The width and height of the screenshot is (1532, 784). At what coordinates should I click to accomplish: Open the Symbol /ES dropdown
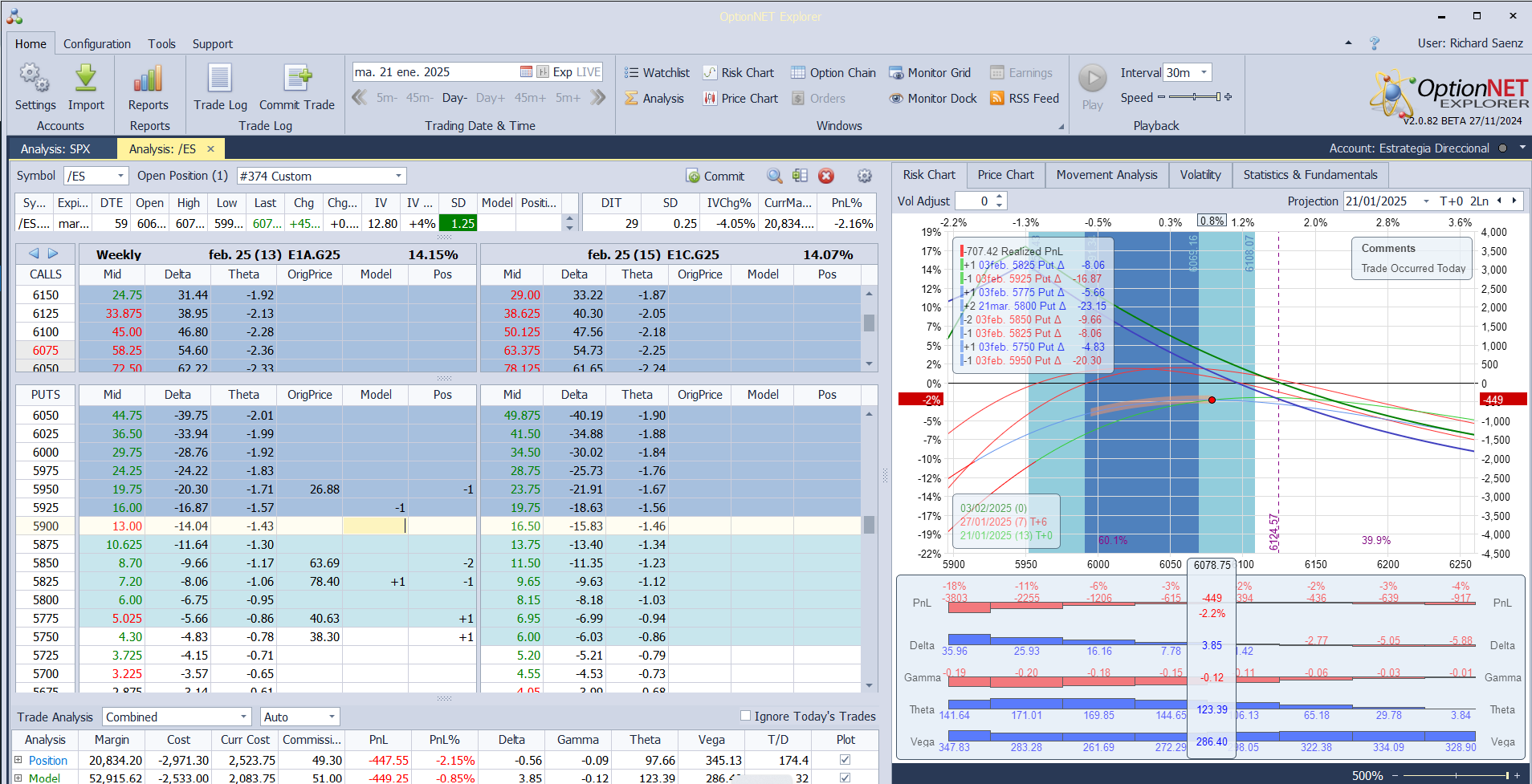coord(121,176)
